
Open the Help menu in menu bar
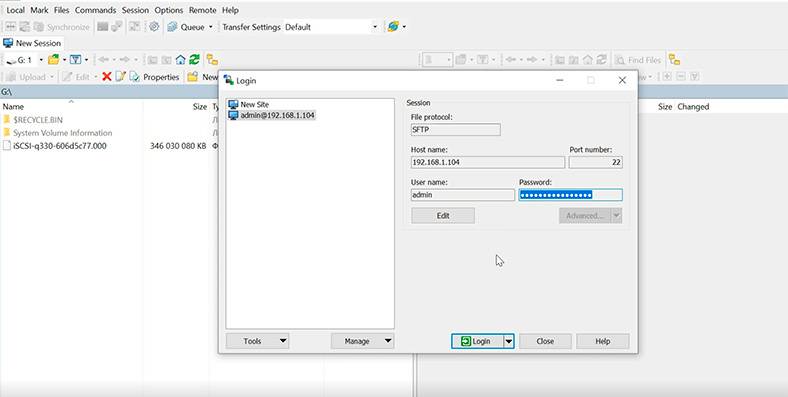tap(230, 10)
